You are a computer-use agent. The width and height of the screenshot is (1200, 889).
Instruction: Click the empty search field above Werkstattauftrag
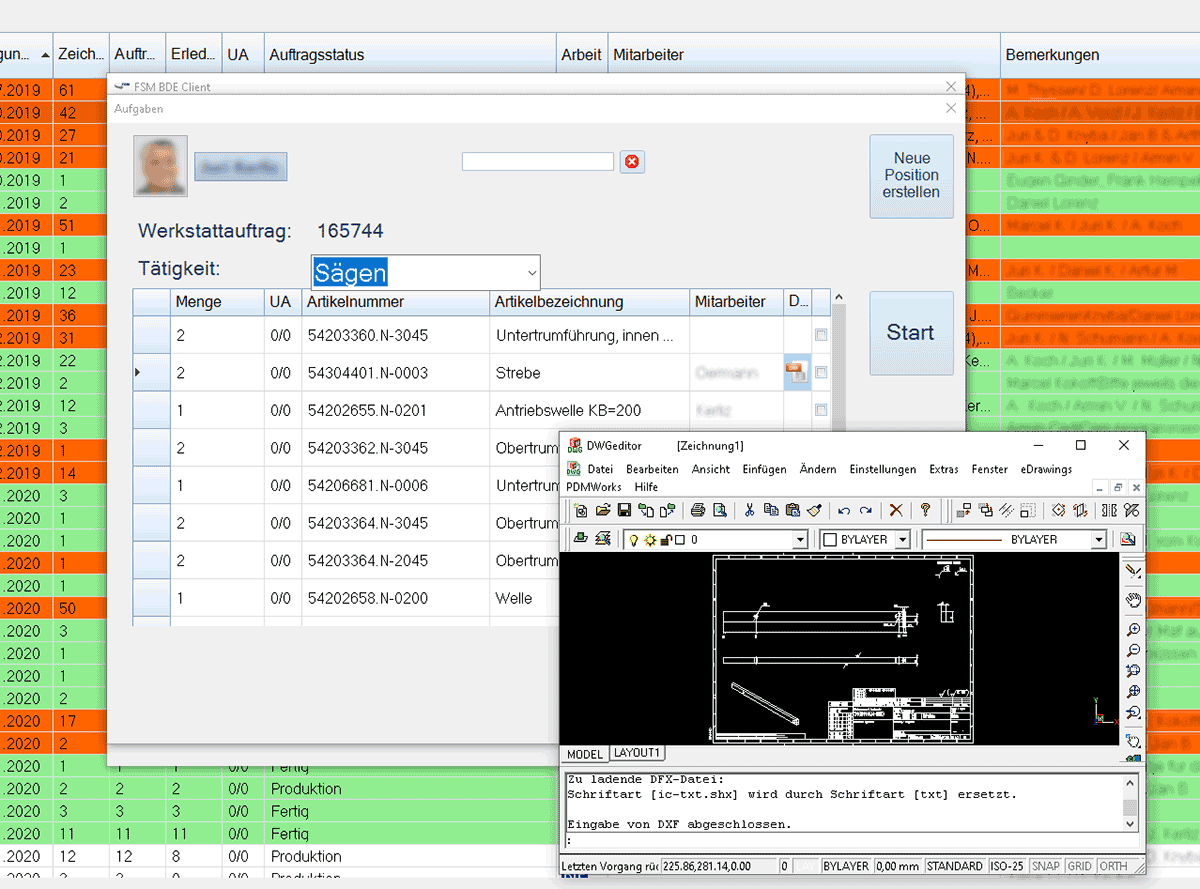click(x=537, y=162)
